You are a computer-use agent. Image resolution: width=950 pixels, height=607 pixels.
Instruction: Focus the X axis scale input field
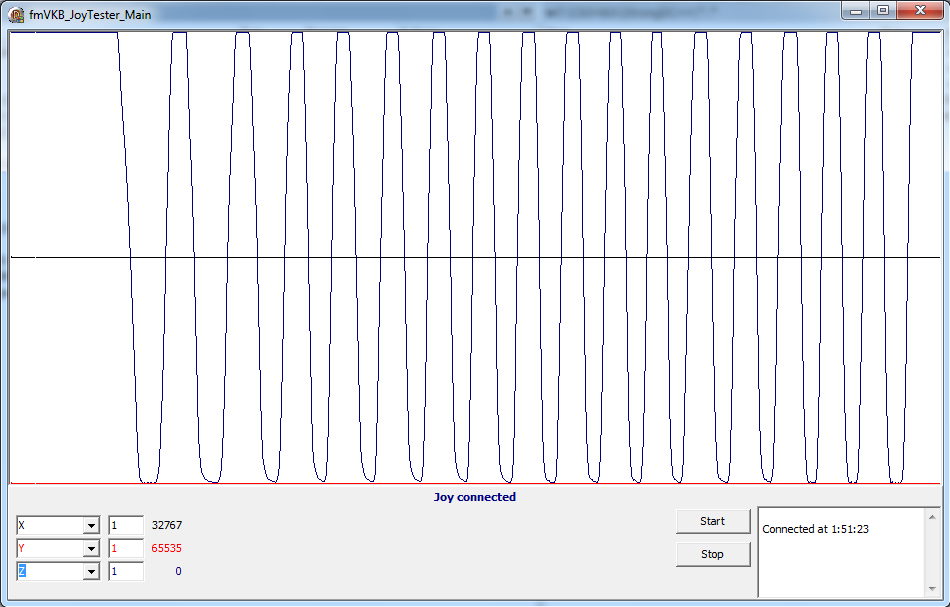pos(126,525)
